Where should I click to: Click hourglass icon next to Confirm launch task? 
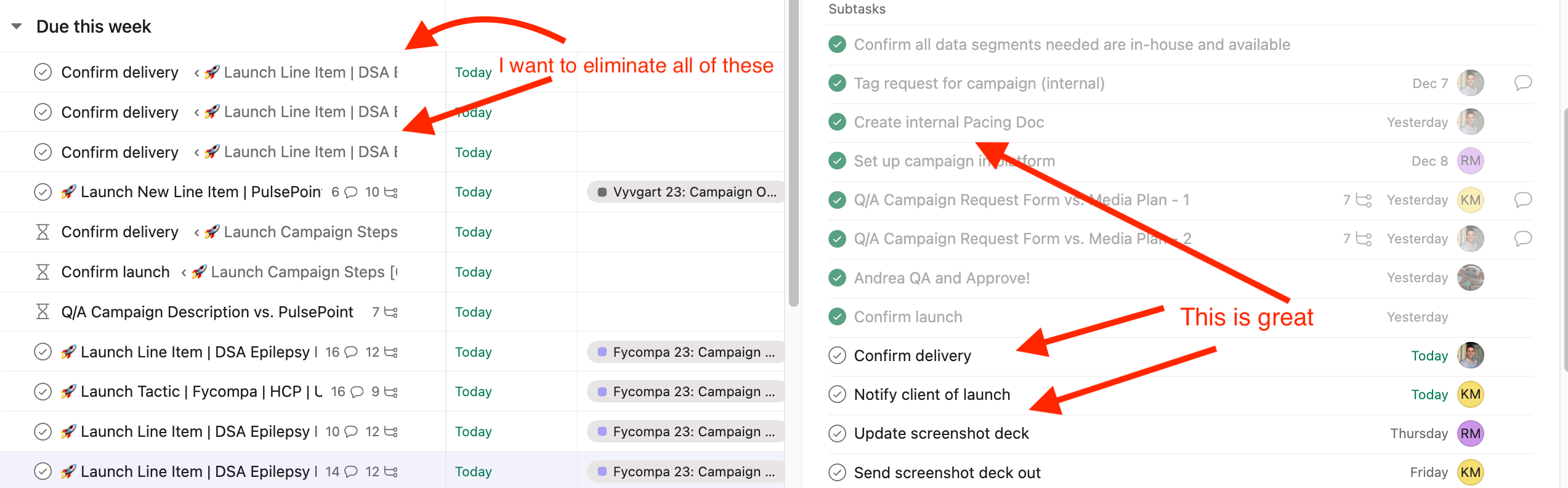pyautogui.click(x=42, y=272)
